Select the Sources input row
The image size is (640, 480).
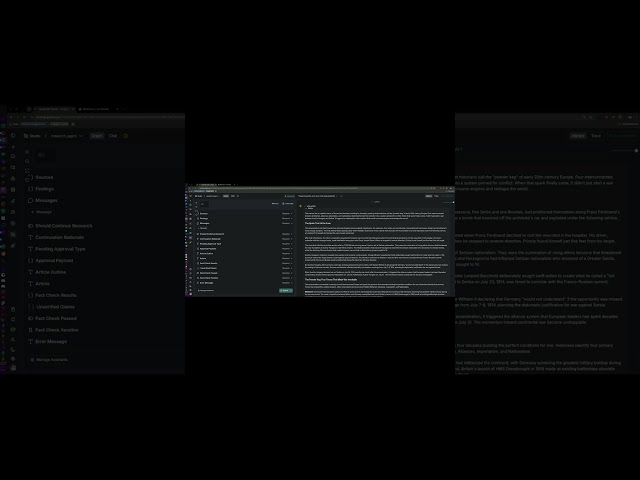tap(244, 213)
